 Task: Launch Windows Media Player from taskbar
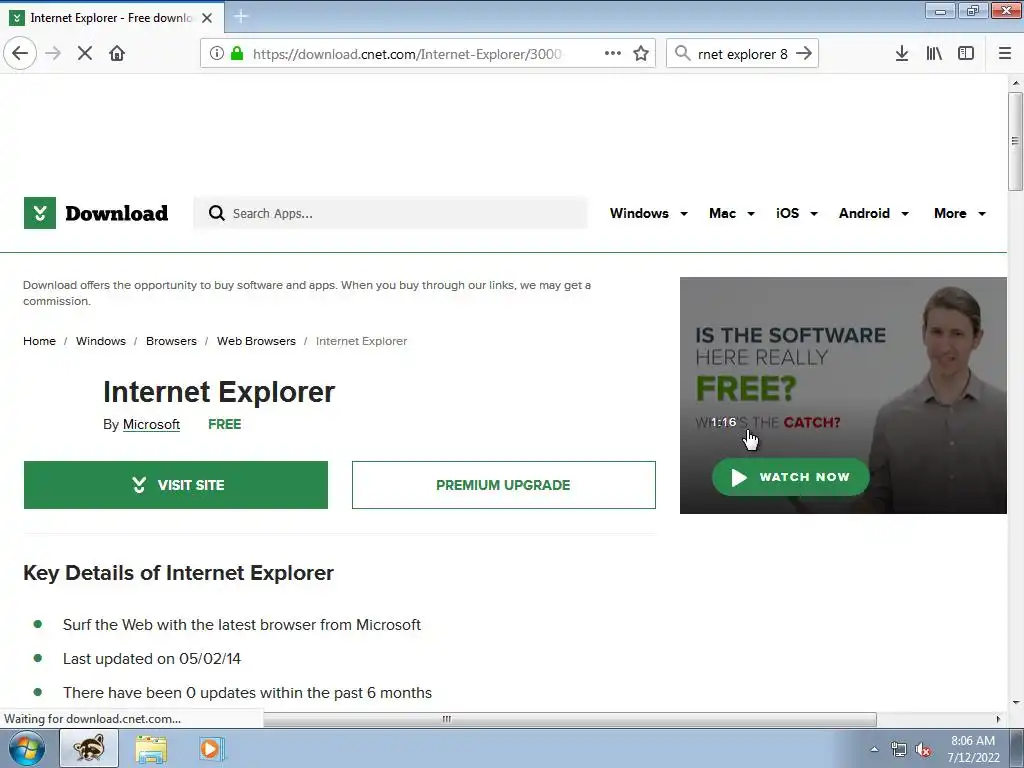click(x=212, y=748)
